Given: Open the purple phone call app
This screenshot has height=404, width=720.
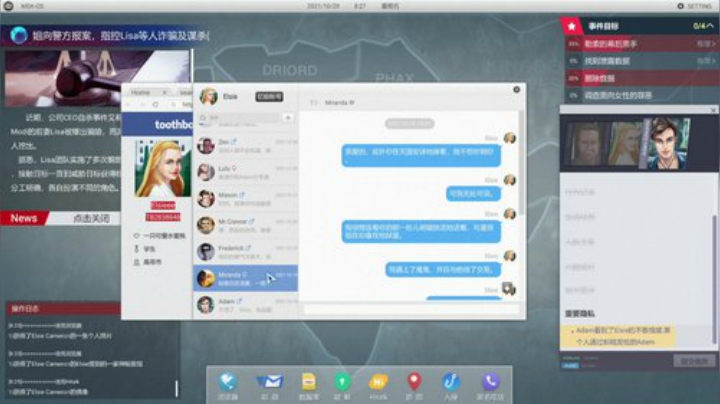Looking at the screenshot, I should (x=490, y=382).
